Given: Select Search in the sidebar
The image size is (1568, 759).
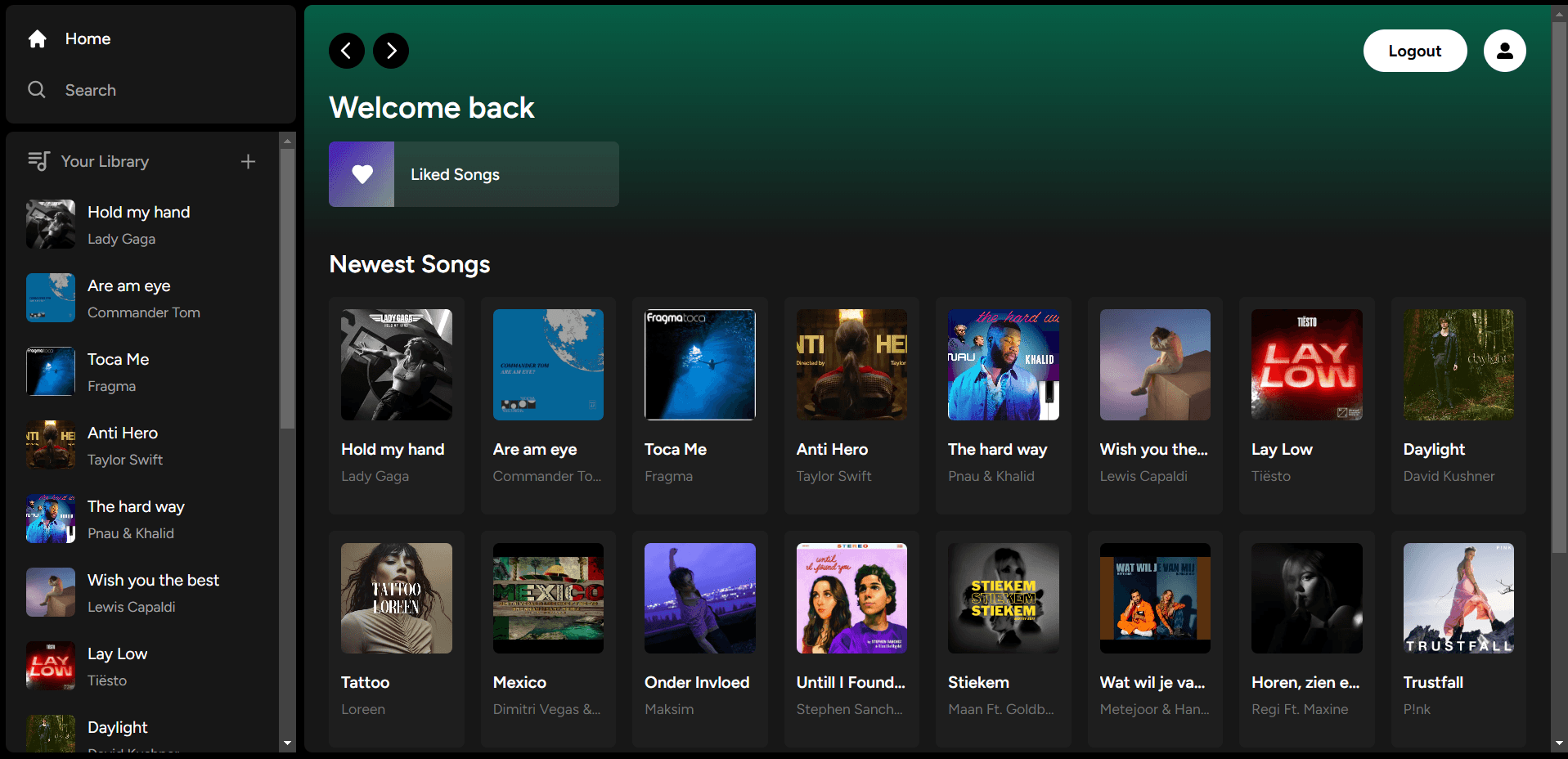Looking at the screenshot, I should [90, 90].
